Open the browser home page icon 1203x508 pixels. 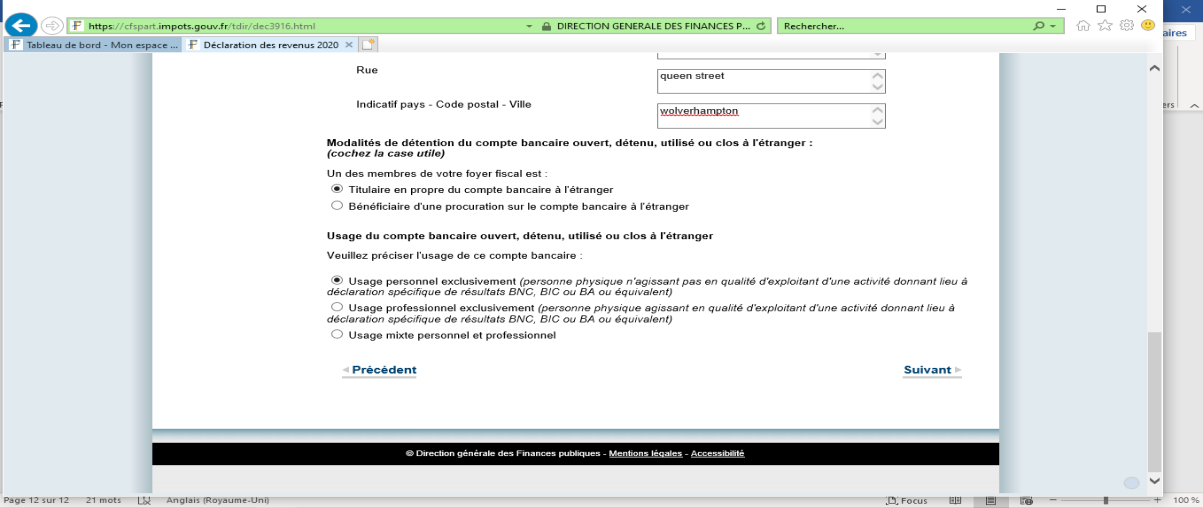[x=1083, y=26]
